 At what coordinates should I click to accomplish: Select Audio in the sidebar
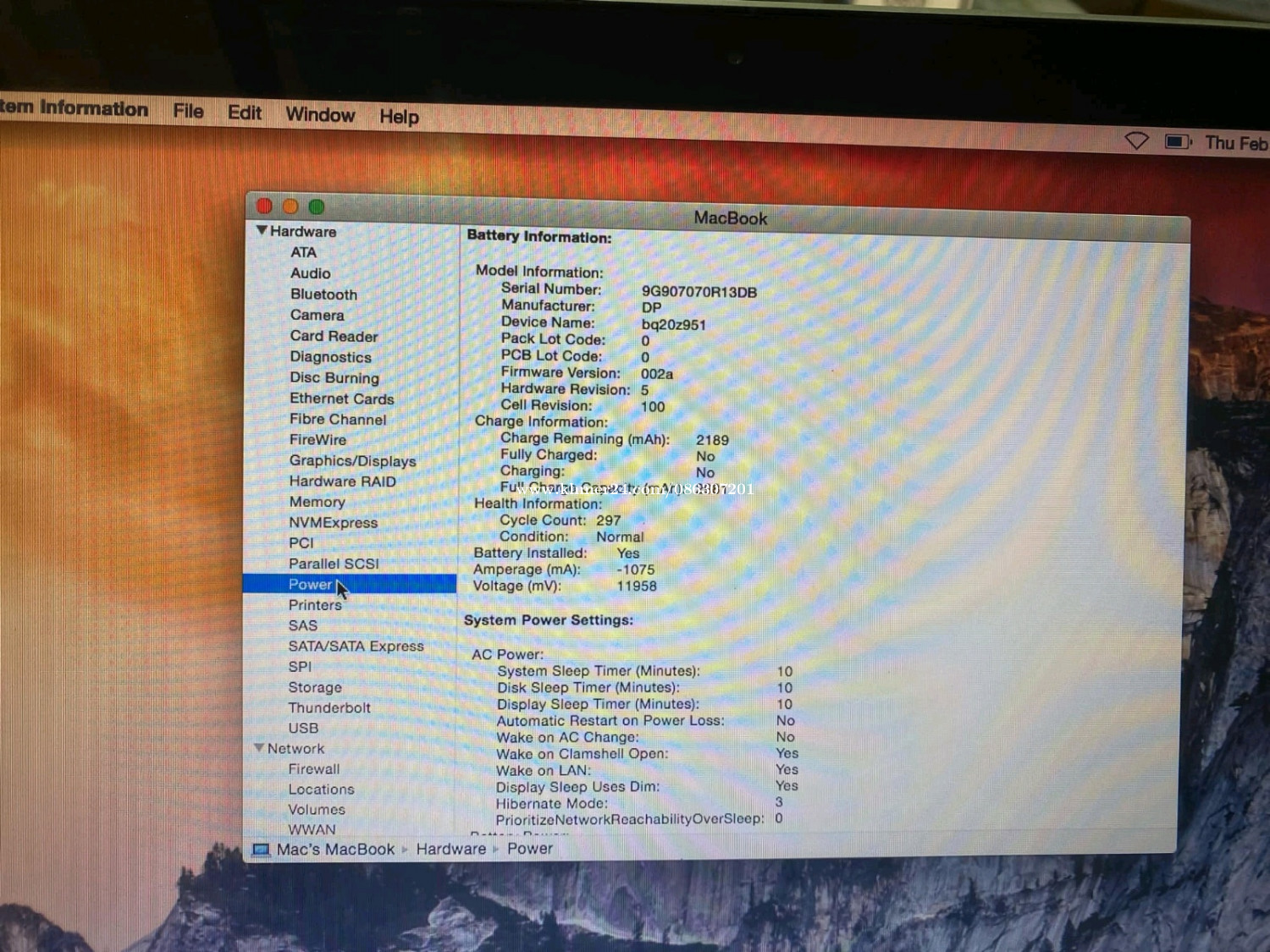tap(310, 273)
